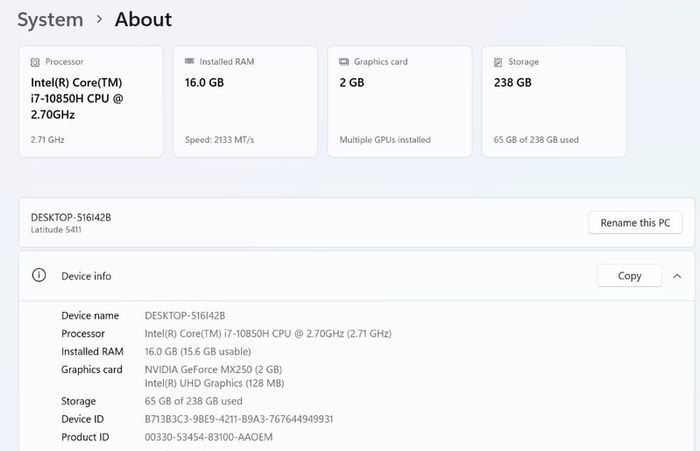This screenshot has width=700, height=451.
Task: Select Storage row value 65 GB of 238 GB used
Action: (x=193, y=401)
